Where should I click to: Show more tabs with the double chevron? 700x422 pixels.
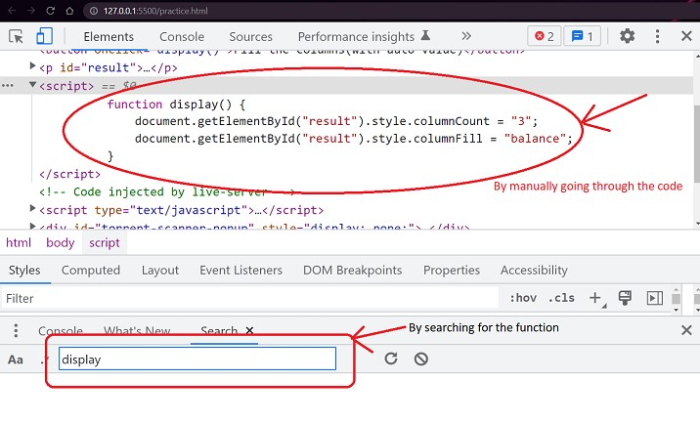(466, 36)
